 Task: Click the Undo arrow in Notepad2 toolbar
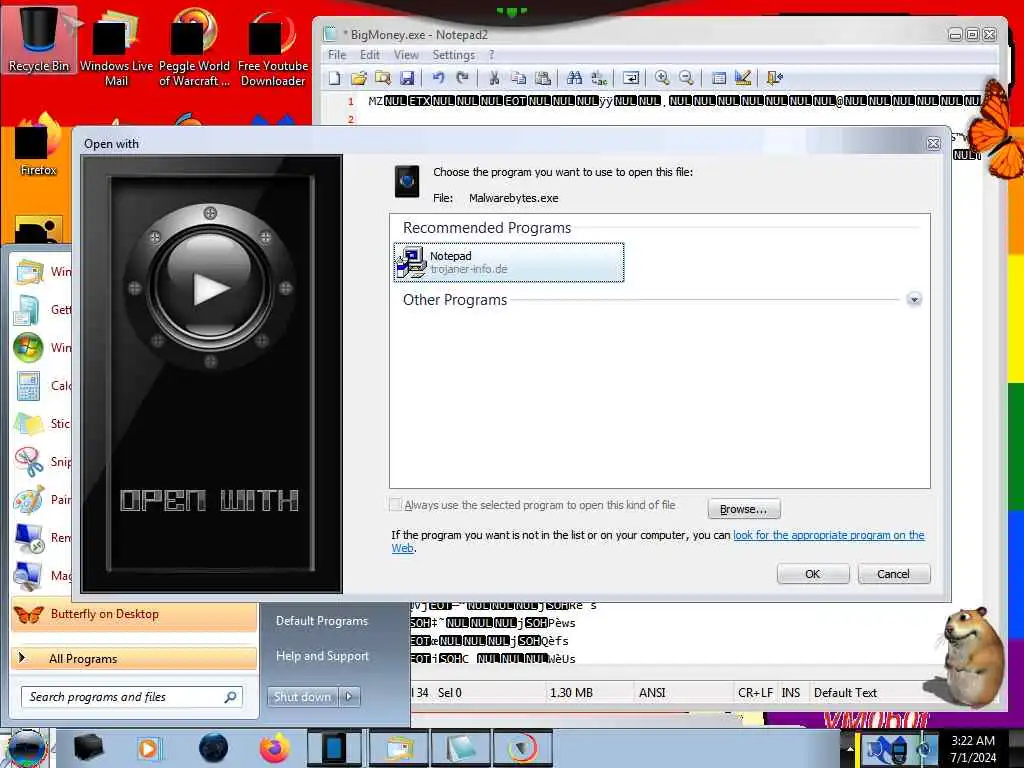pos(438,78)
